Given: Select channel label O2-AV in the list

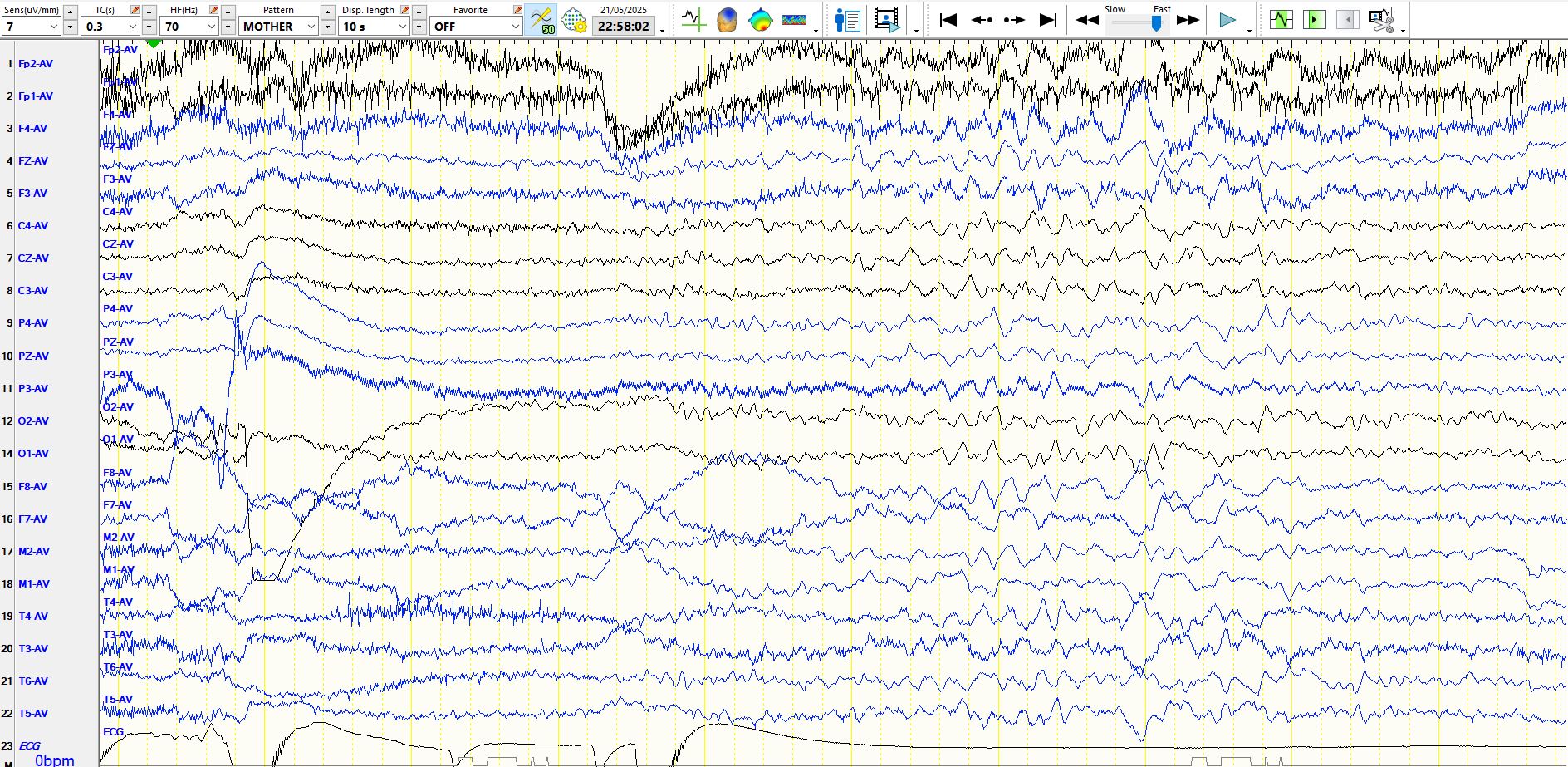Looking at the screenshot, I should coord(33,420).
